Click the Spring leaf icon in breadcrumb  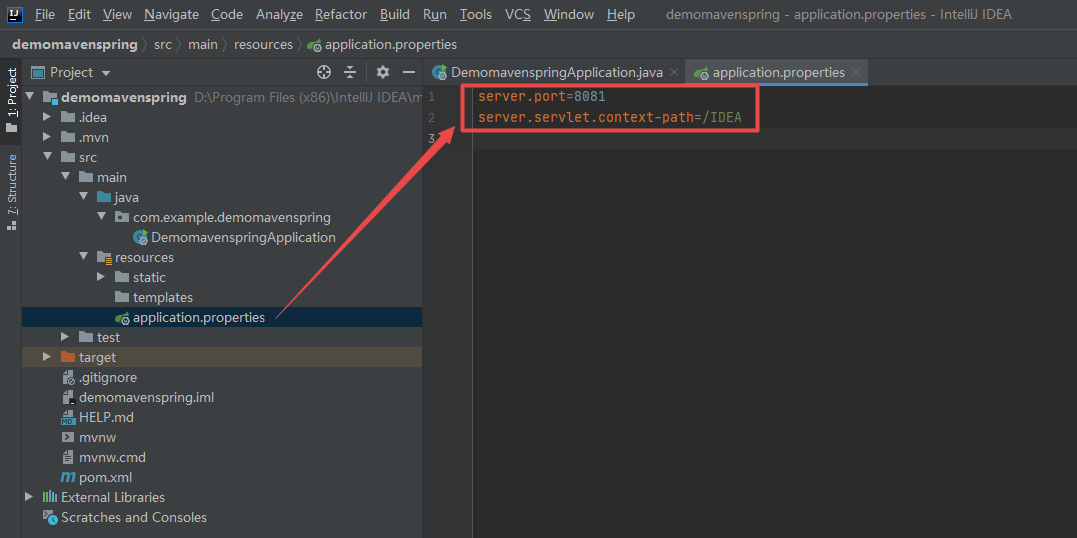click(315, 45)
